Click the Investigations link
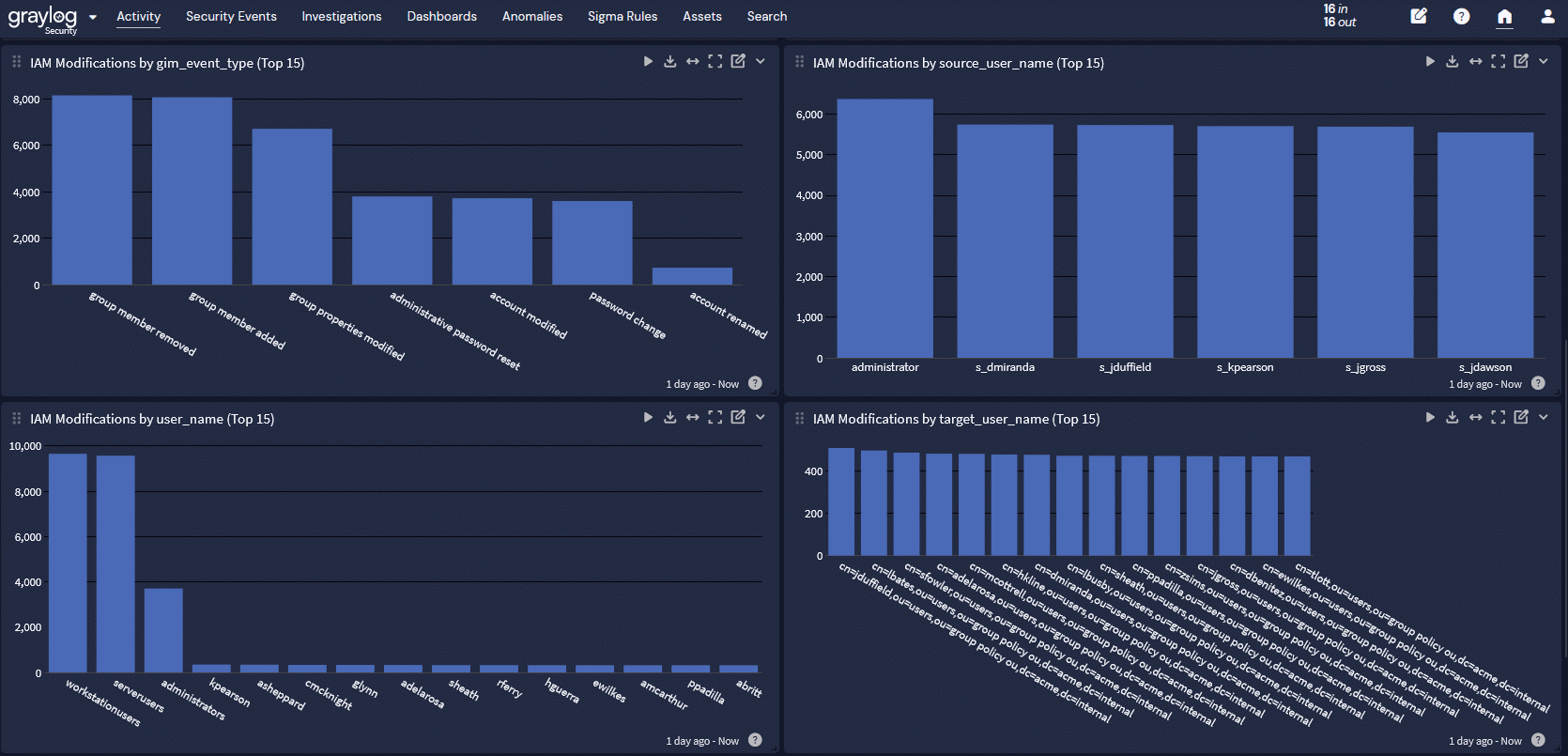 341,17
